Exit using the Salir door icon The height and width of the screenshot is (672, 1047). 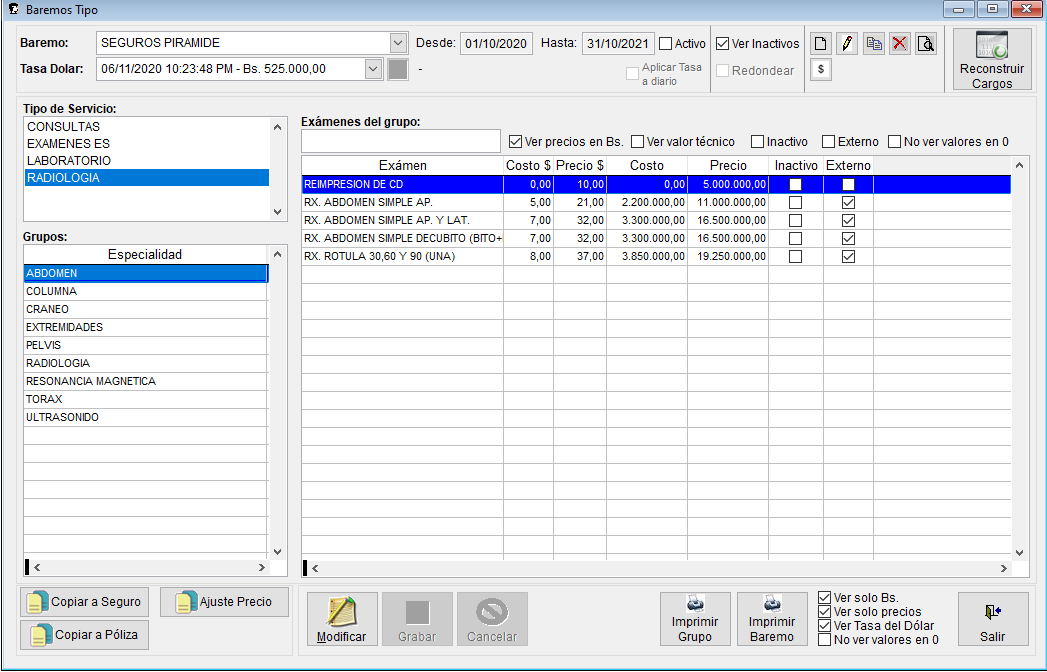[x=993, y=619]
